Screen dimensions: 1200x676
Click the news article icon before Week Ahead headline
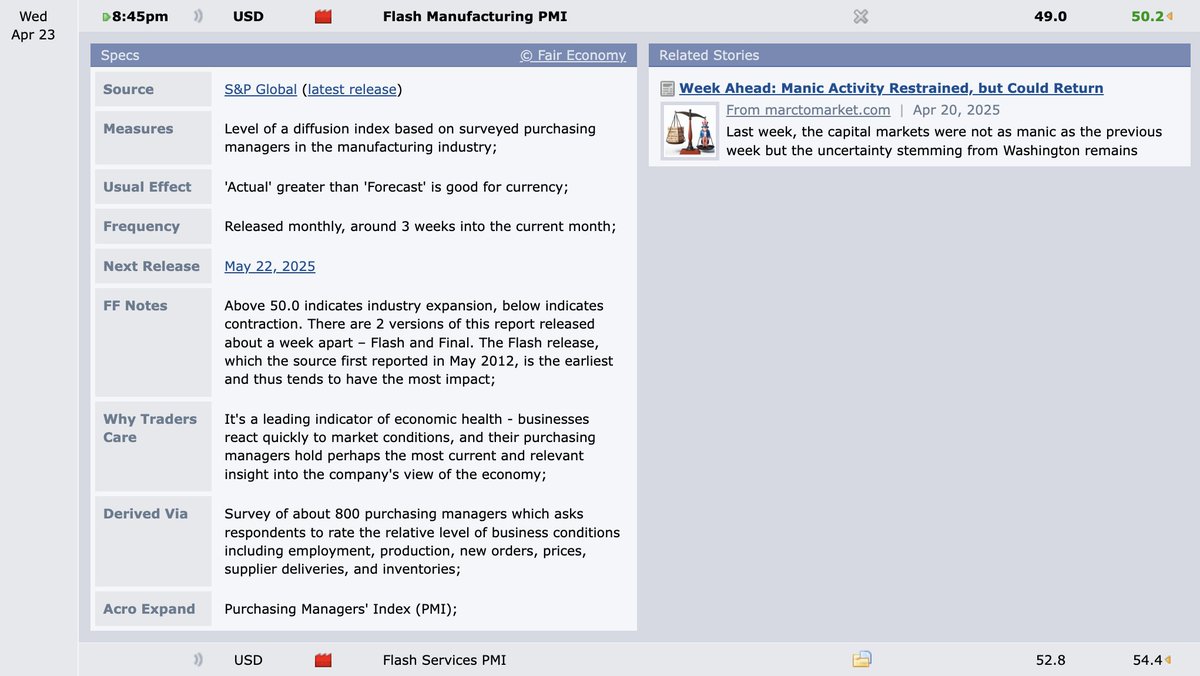[x=668, y=89]
